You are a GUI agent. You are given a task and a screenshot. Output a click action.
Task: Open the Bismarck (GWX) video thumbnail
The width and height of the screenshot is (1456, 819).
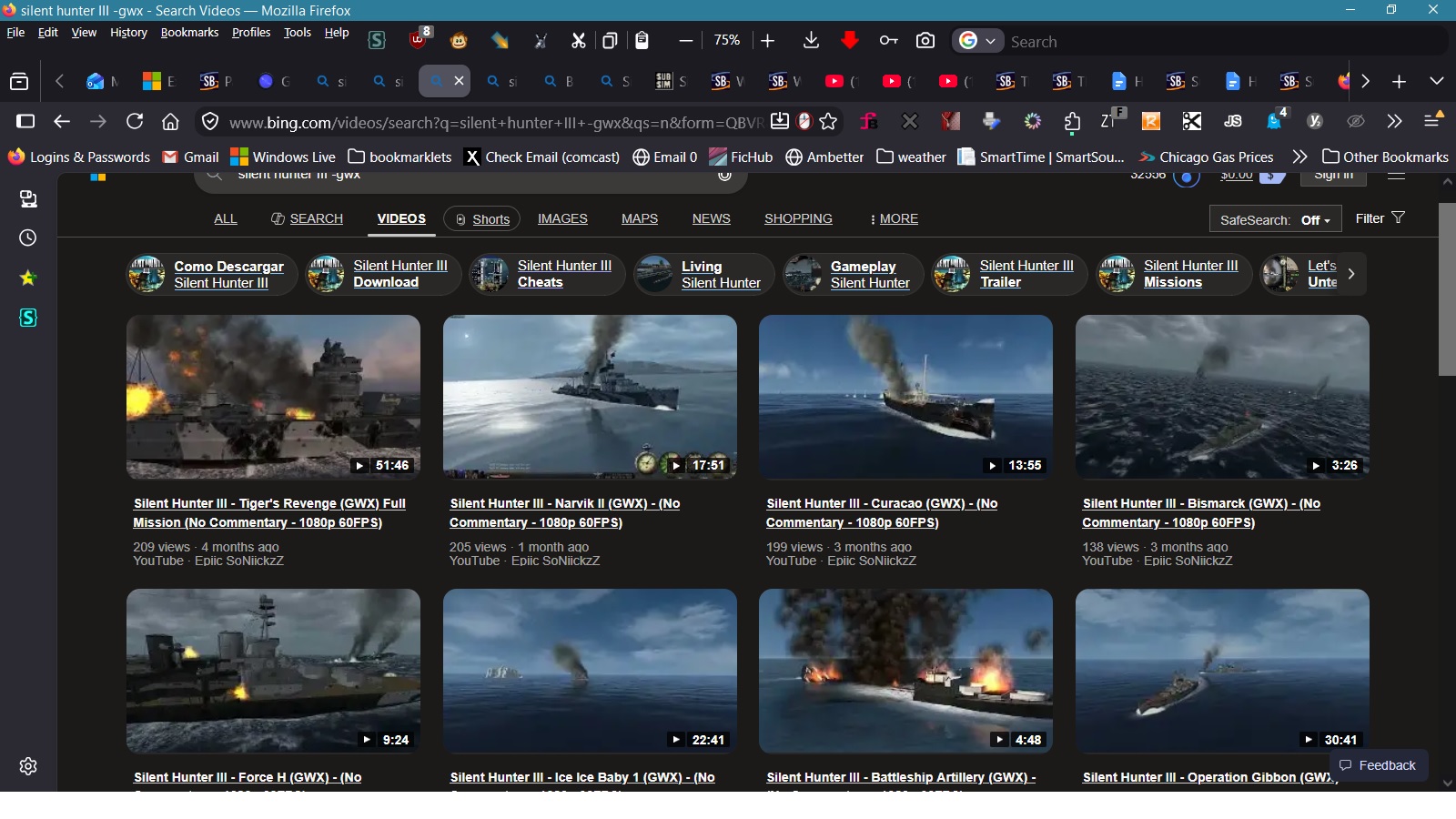point(1222,397)
